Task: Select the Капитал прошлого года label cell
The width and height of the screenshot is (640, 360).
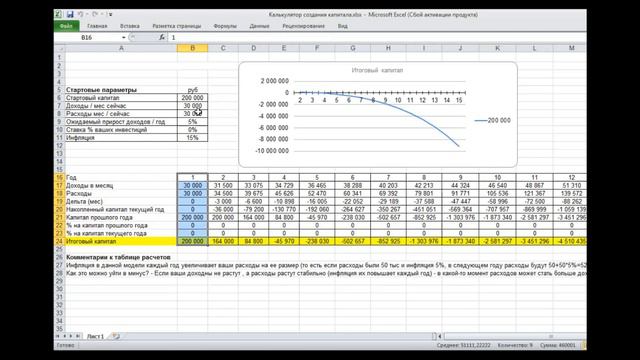Action: pyautogui.click(x=121, y=217)
